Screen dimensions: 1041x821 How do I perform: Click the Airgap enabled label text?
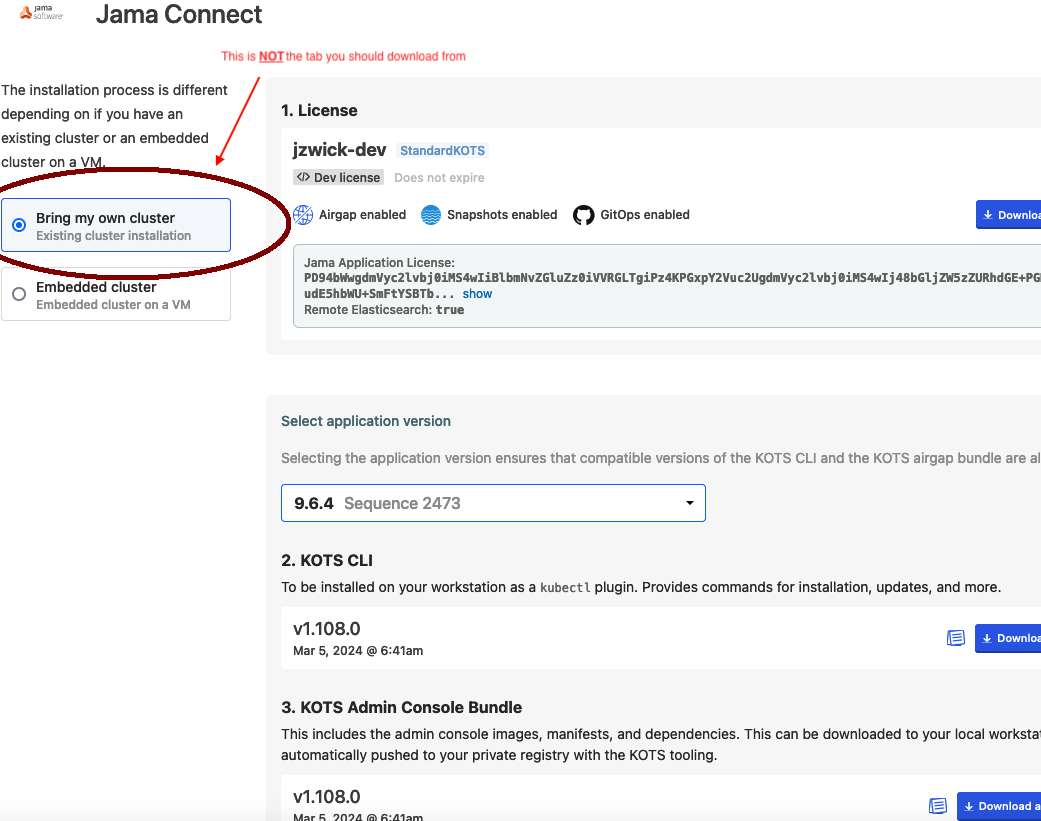362,215
